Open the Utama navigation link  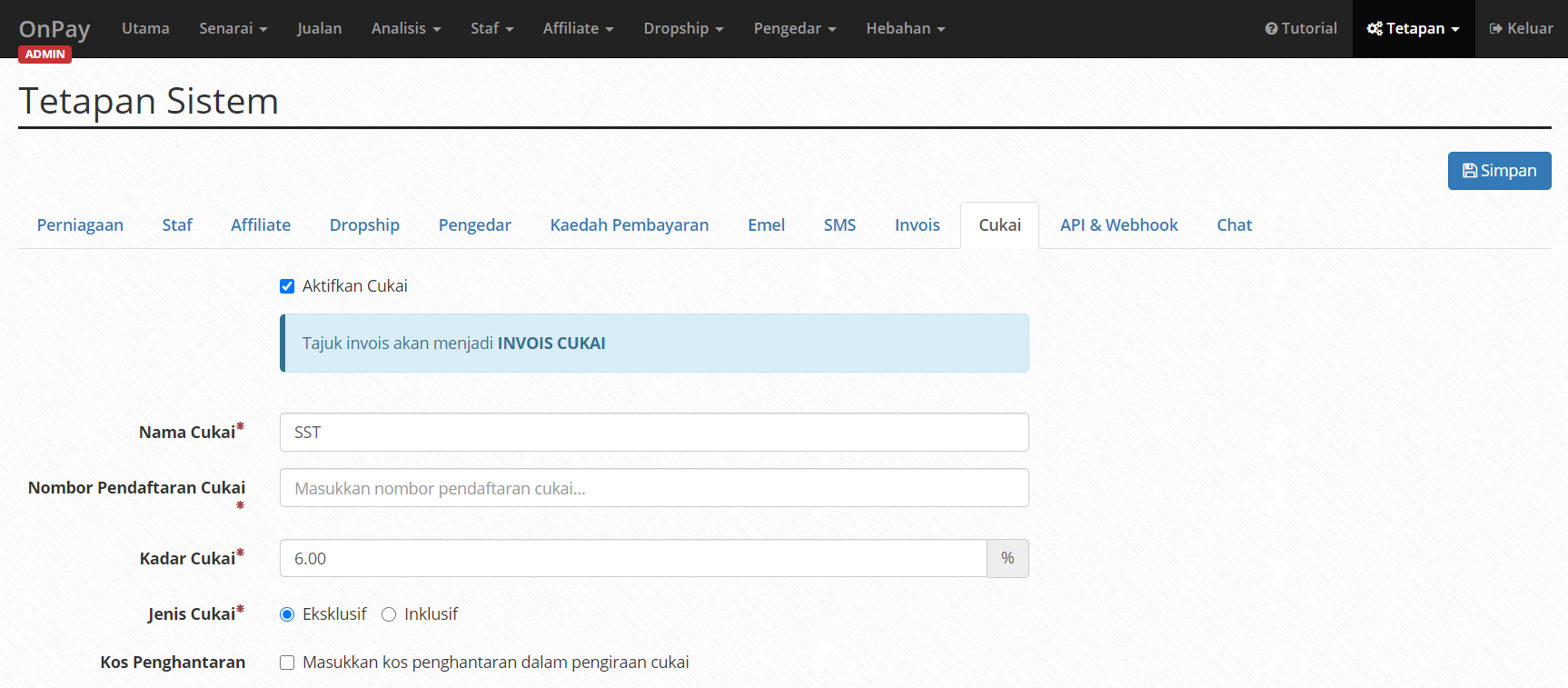click(145, 29)
